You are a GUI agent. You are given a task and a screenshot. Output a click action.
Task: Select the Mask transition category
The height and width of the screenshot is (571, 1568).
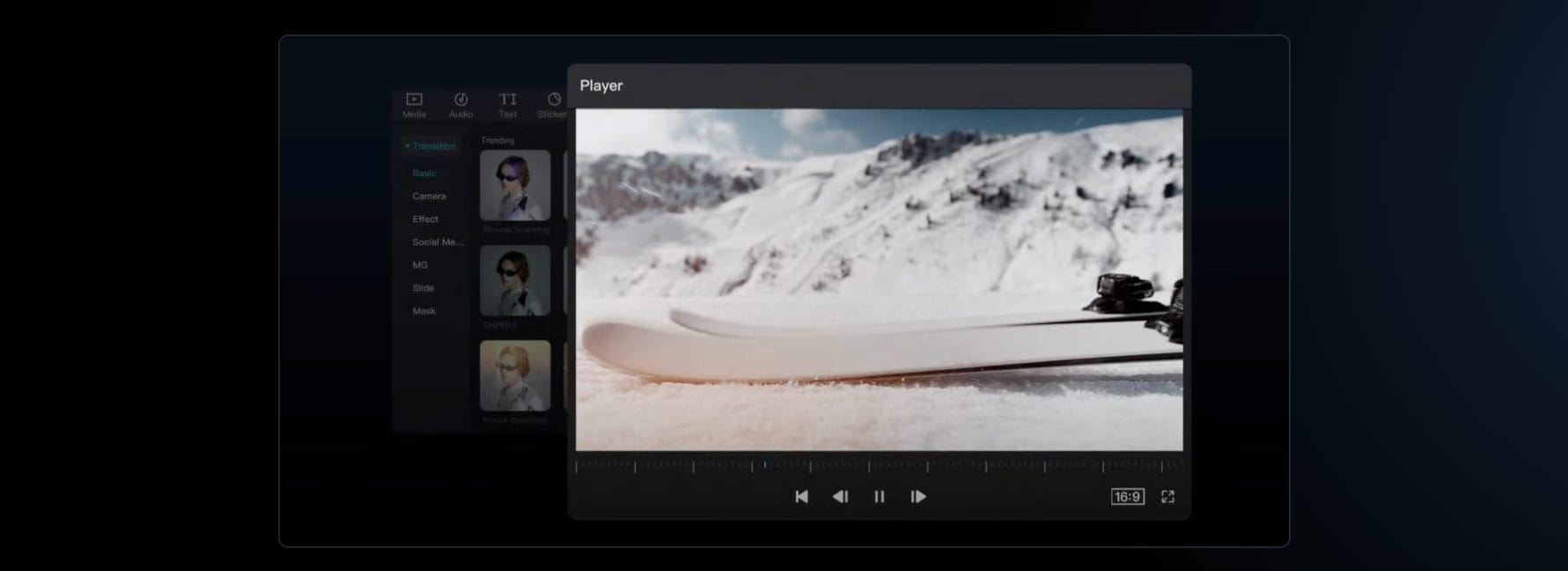(423, 311)
